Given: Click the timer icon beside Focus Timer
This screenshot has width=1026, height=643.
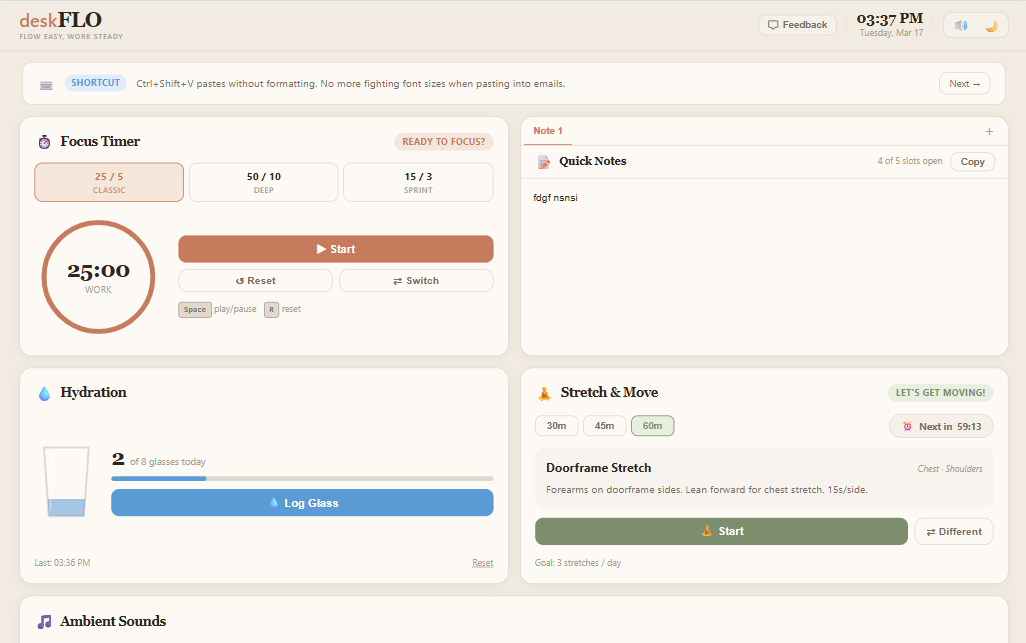Looking at the screenshot, I should [x=43, y=141].
